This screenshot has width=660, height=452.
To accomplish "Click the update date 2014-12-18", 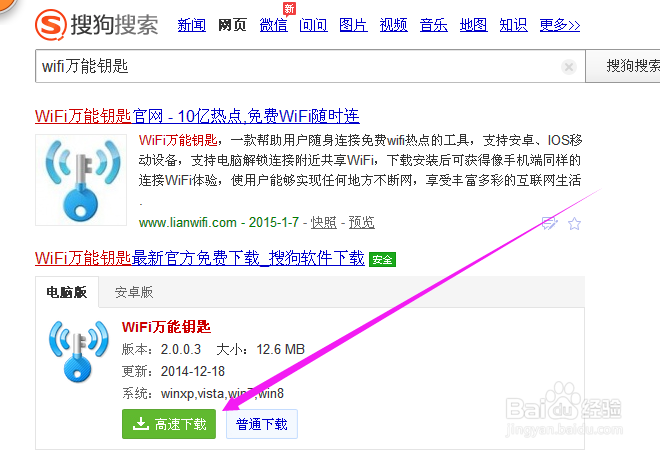I will tap(193, 371).
